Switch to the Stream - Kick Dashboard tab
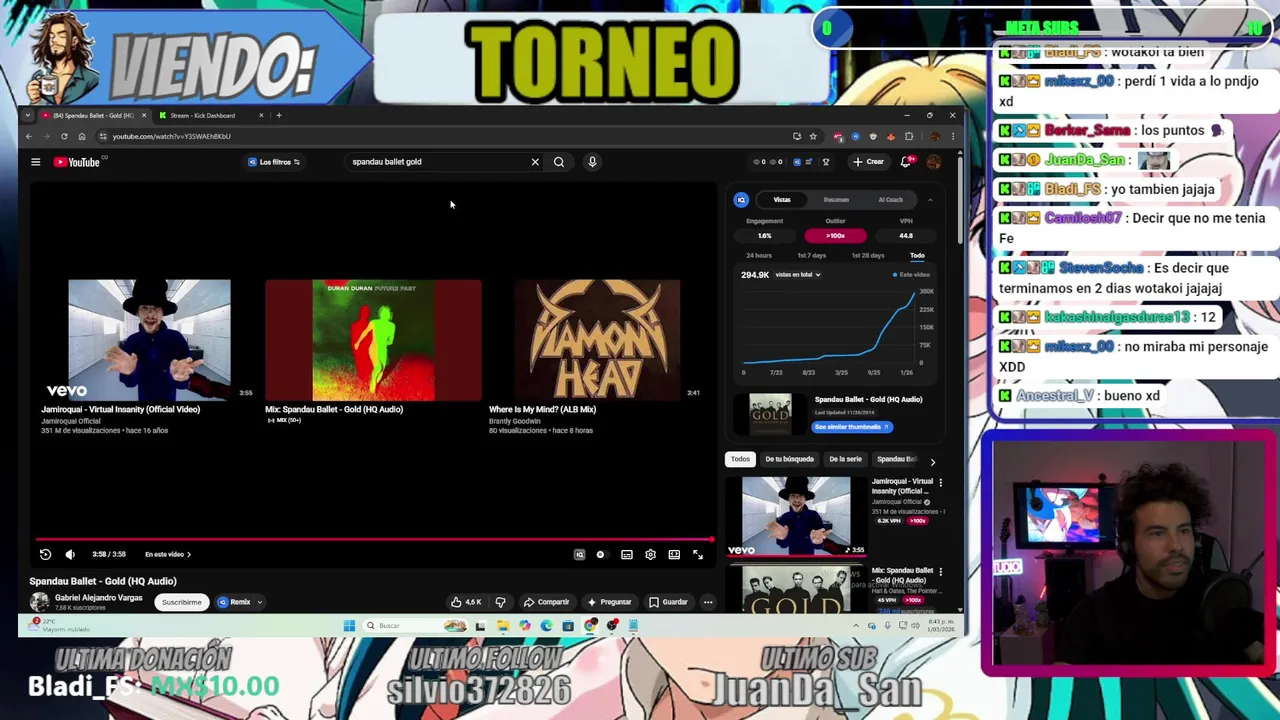Viewport: 1280px width, 720px height. [210, 115]
